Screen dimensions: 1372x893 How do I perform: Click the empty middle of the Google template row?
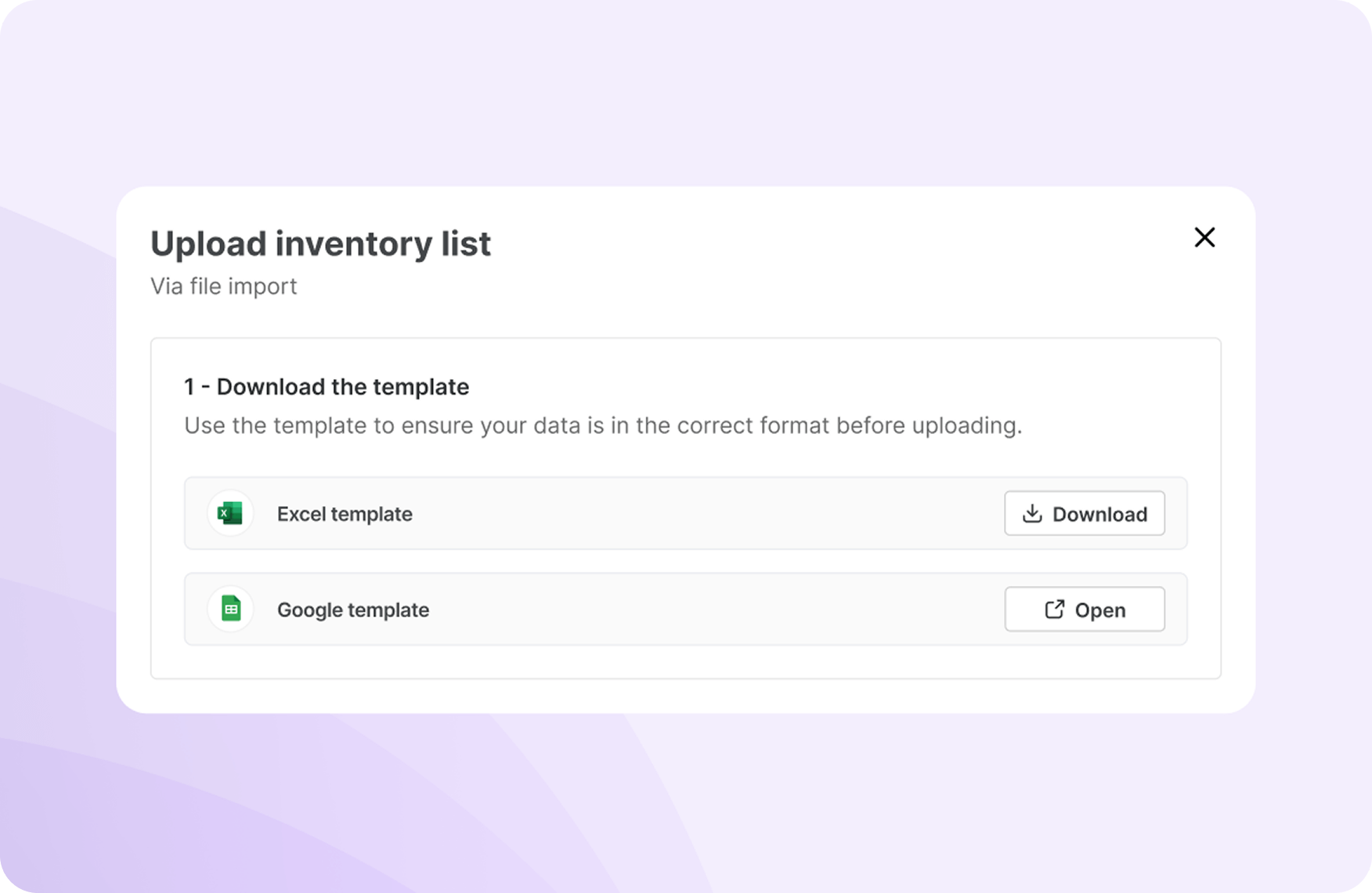tap(705, 609)
